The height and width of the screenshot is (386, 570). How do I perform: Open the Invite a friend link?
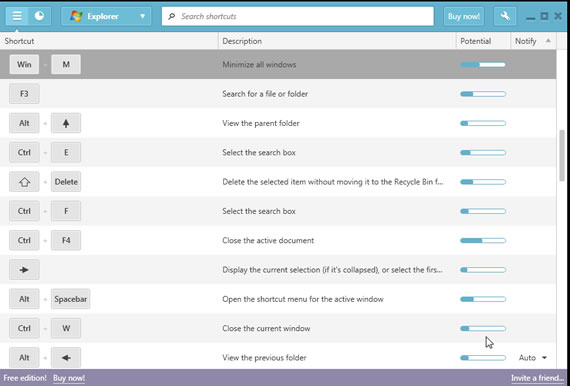[537, 378]
